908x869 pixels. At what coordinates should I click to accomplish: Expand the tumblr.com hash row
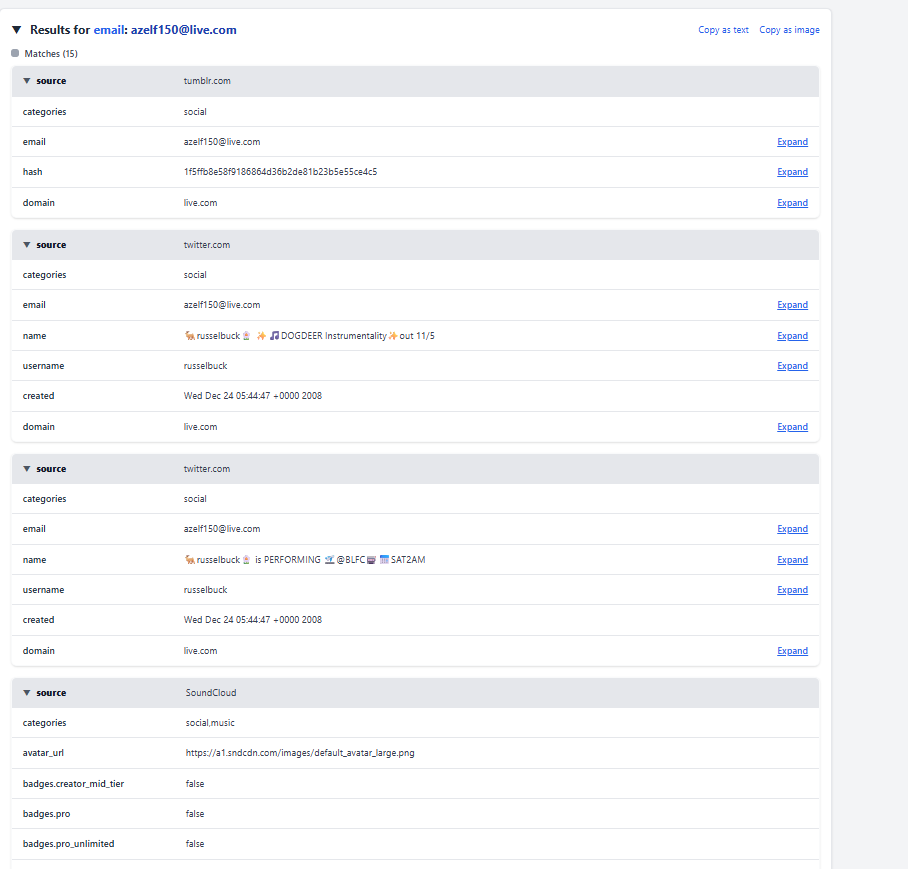pyautogui.click(x=792, y=172)
